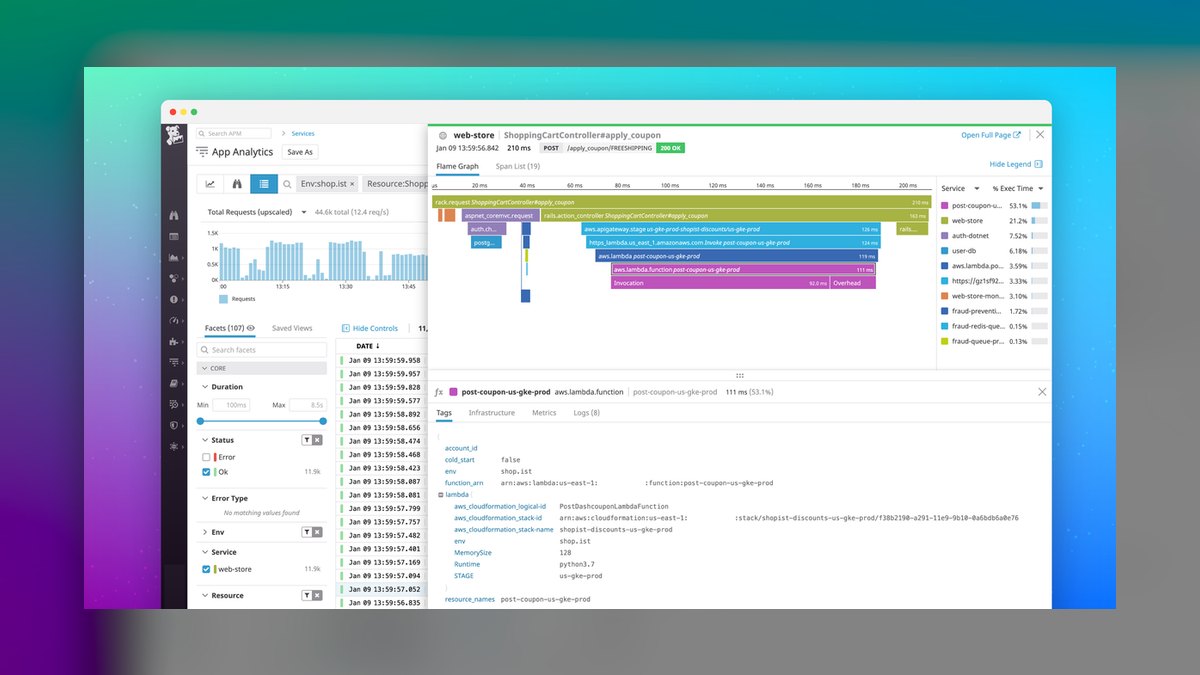Open the Infrastructure tab
The image size is (1200, 675).
pyautogui.click(x=492, y=412)
